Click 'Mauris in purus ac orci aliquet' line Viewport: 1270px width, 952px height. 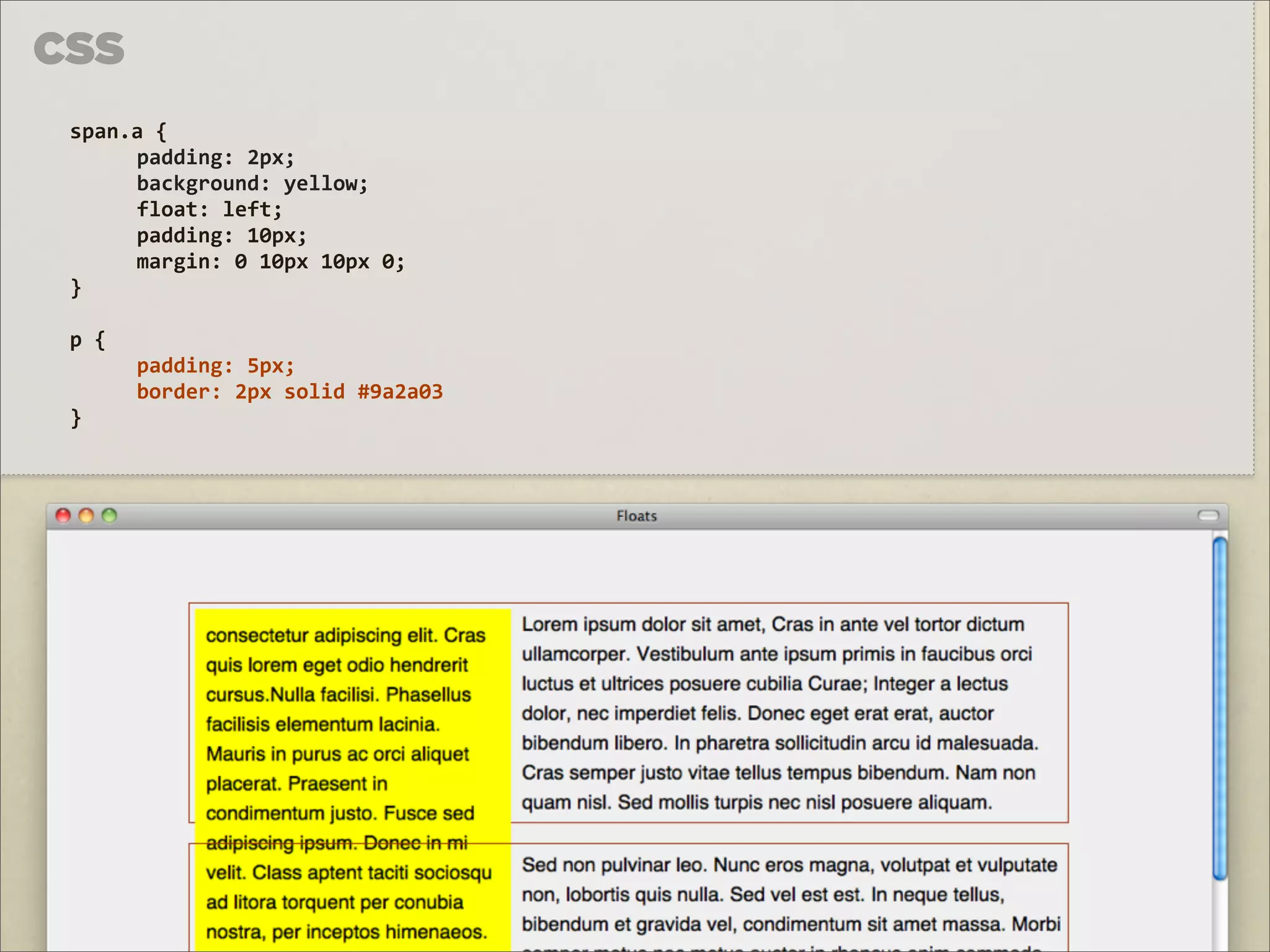[337, 754]
